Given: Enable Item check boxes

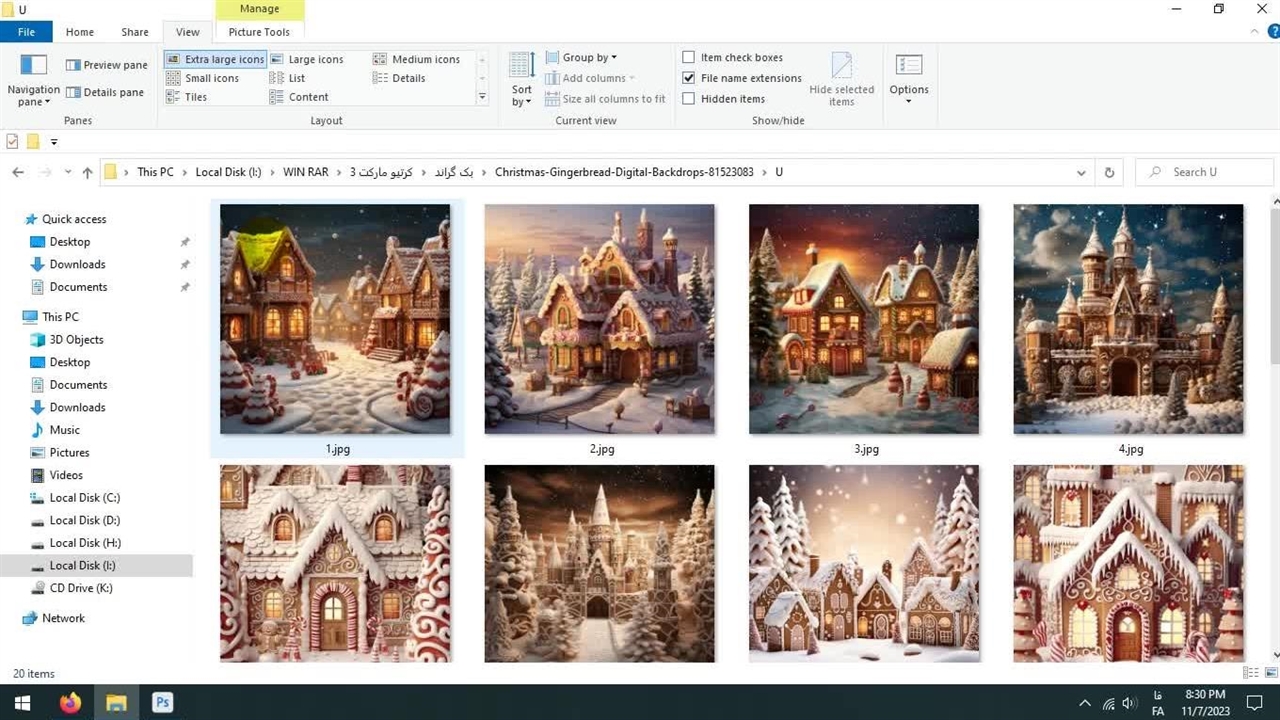Looking at the screenshot, I should [x=689, y=57].
